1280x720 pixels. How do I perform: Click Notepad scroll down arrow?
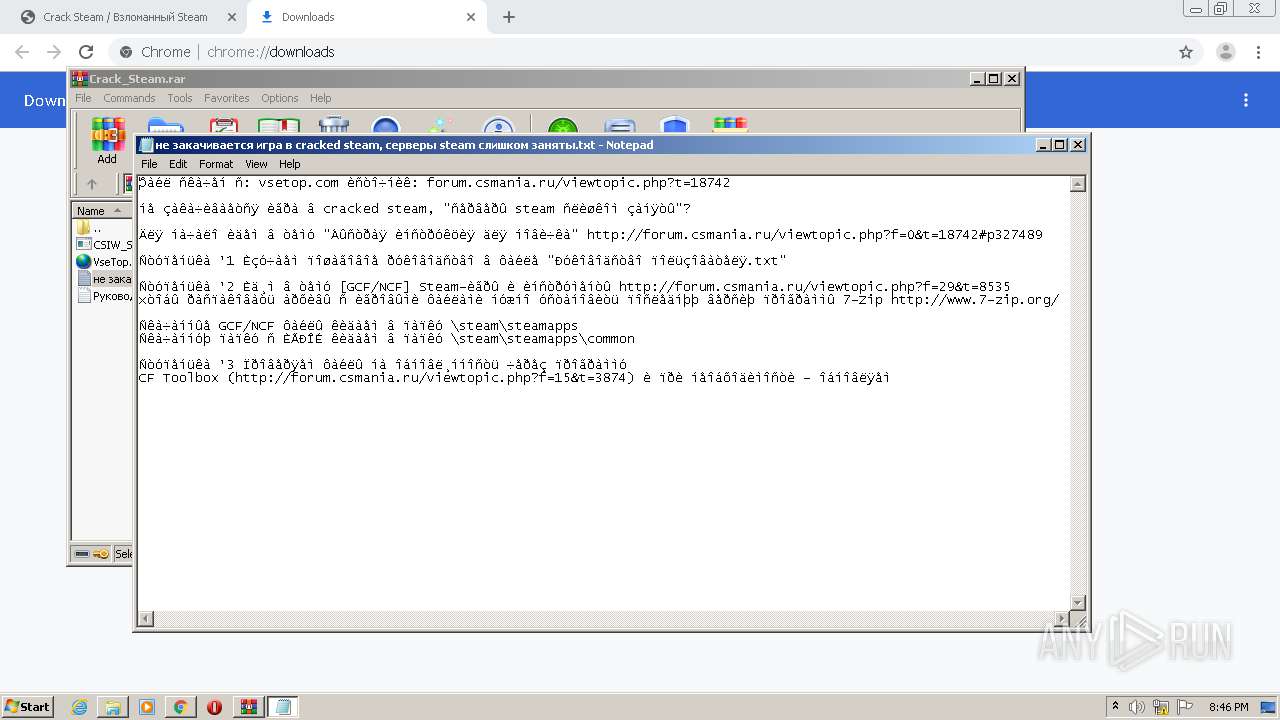pyautogui.click(x=1078, y=602)
